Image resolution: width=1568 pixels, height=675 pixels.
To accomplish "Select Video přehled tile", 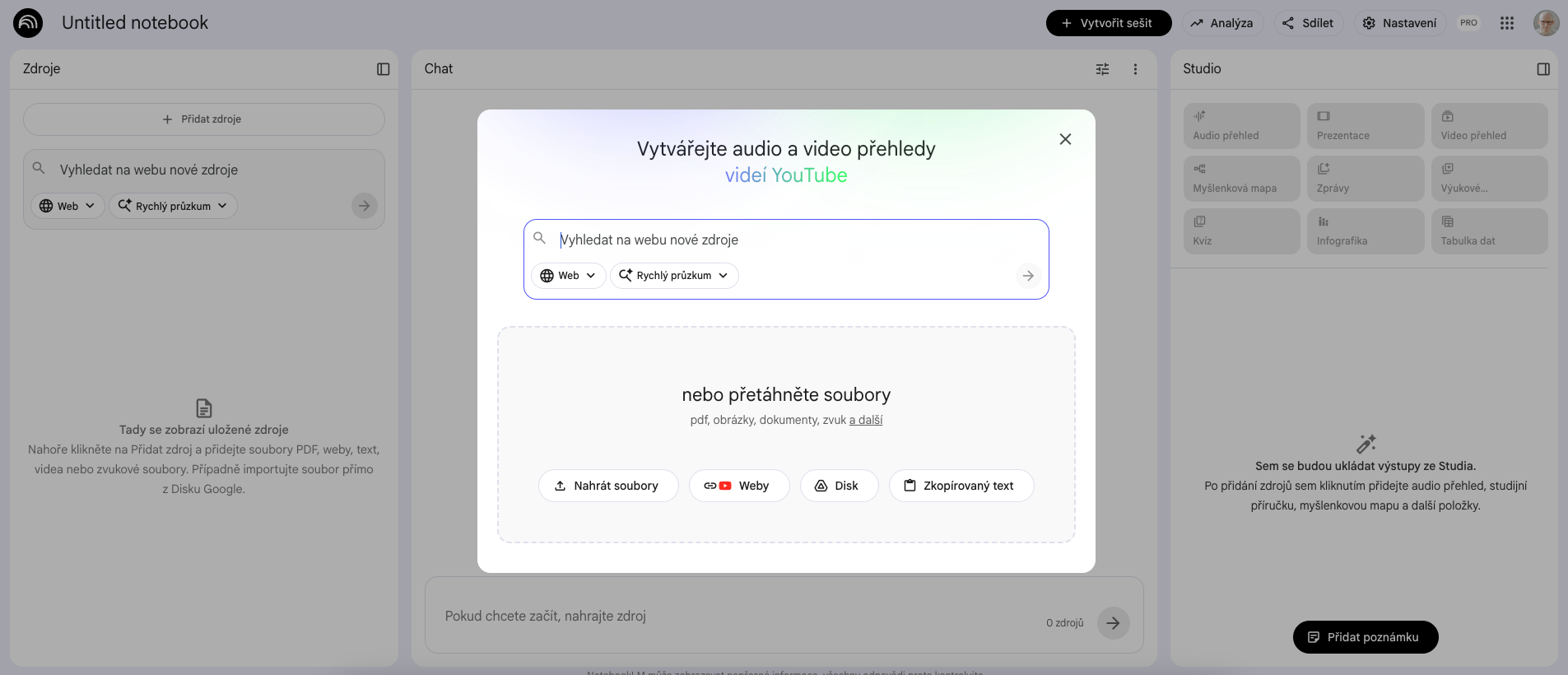I will click(1490, 126).
